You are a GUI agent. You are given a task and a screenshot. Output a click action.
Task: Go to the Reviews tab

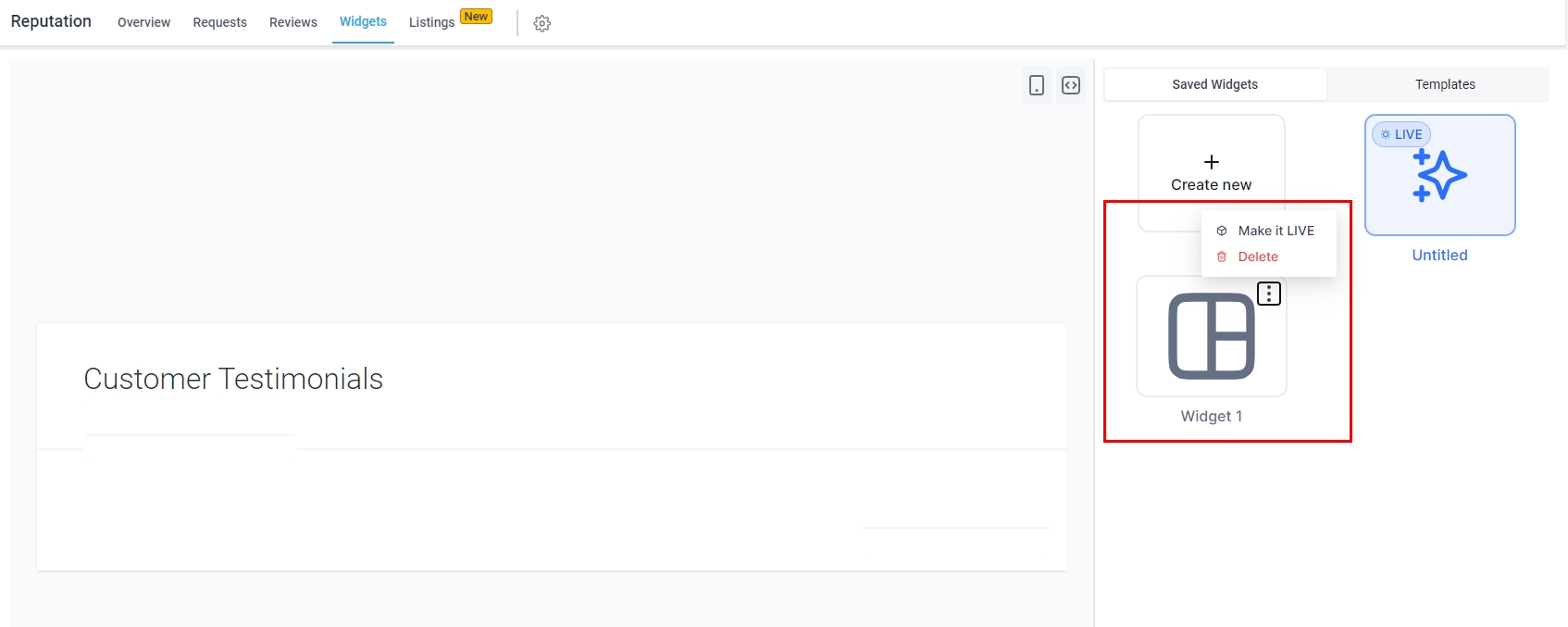(x=292, y=22)
